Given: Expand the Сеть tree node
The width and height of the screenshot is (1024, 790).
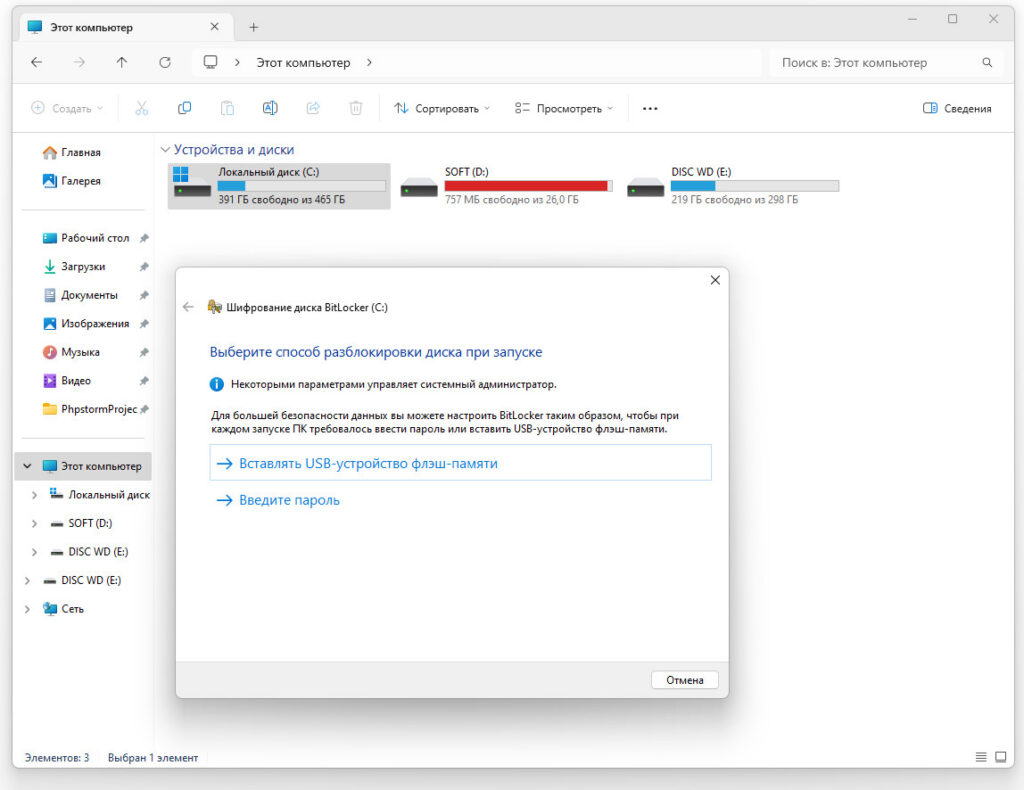Looking at the screenshot, I should [27, 609].
